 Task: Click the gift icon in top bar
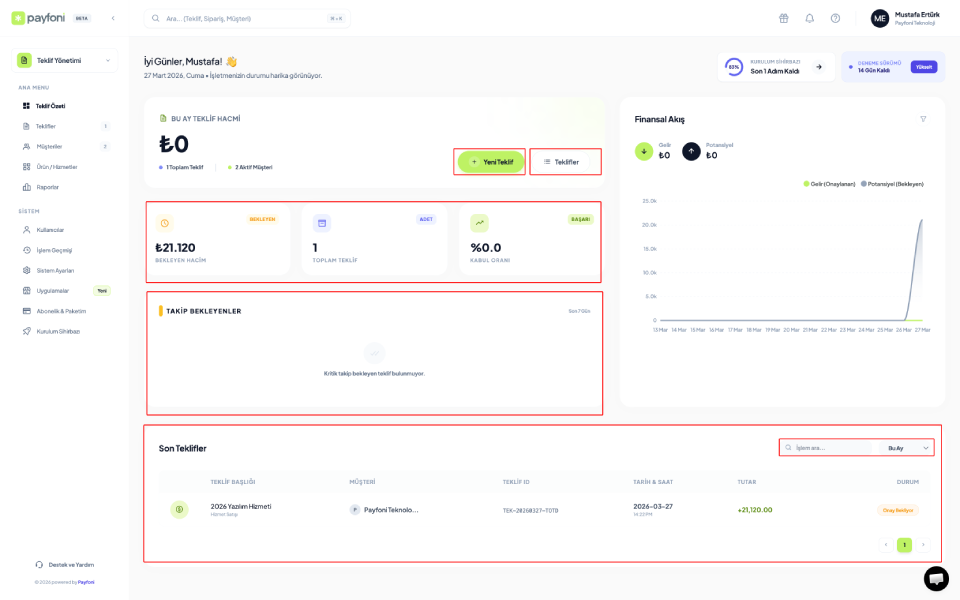(x=784, y=18)
